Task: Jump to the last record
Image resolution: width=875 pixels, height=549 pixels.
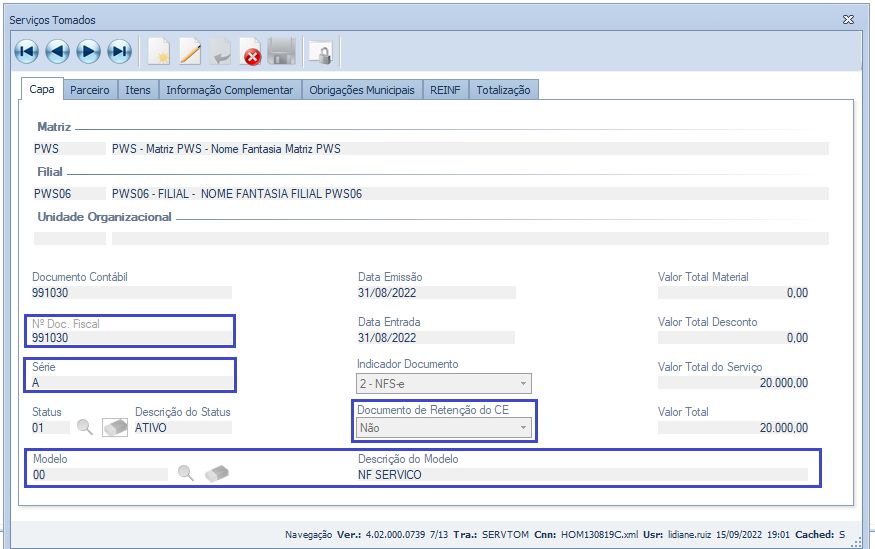Action: (x=120, y=51)
